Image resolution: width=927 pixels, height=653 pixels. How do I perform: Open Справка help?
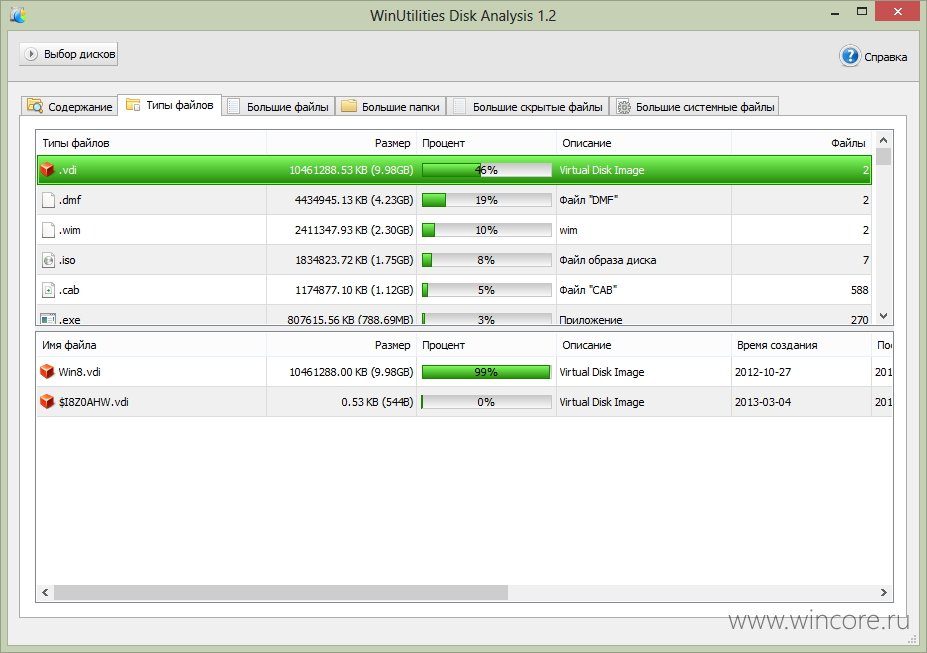point(873,57)
